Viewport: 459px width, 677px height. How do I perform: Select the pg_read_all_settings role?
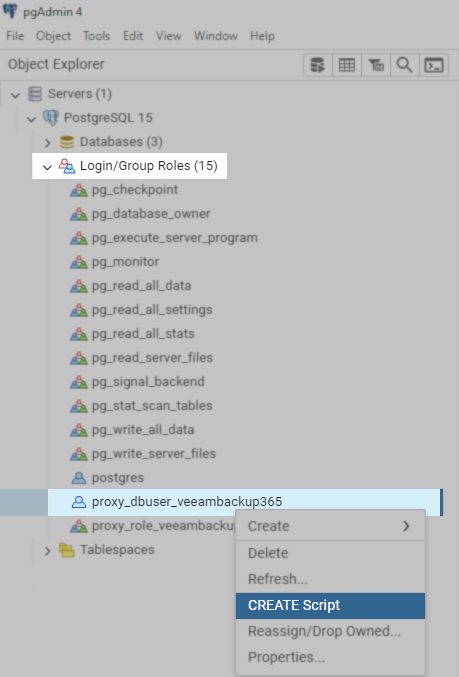coord(152,310)
